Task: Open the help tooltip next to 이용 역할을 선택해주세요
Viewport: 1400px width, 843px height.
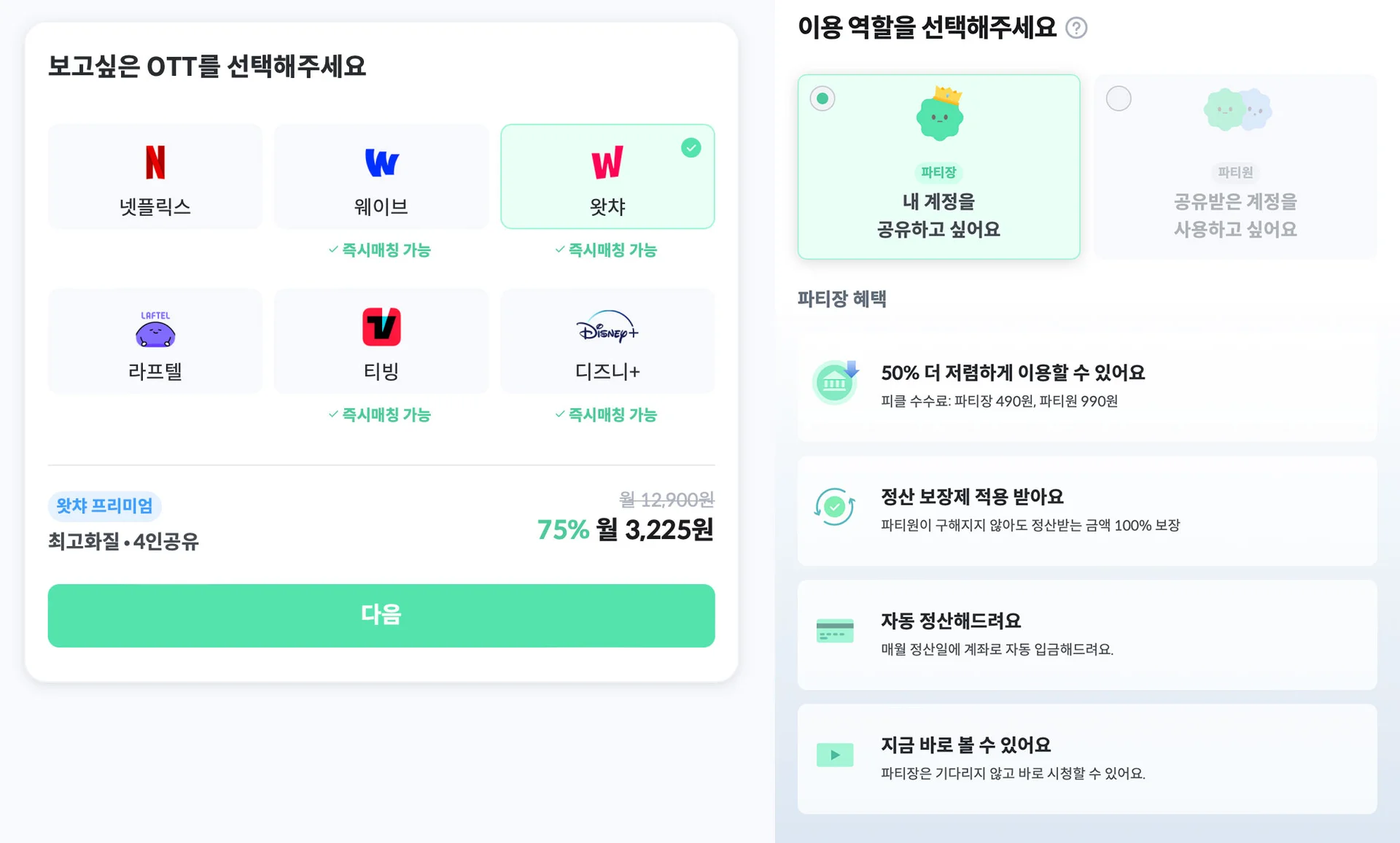Action: point(1077,28)
